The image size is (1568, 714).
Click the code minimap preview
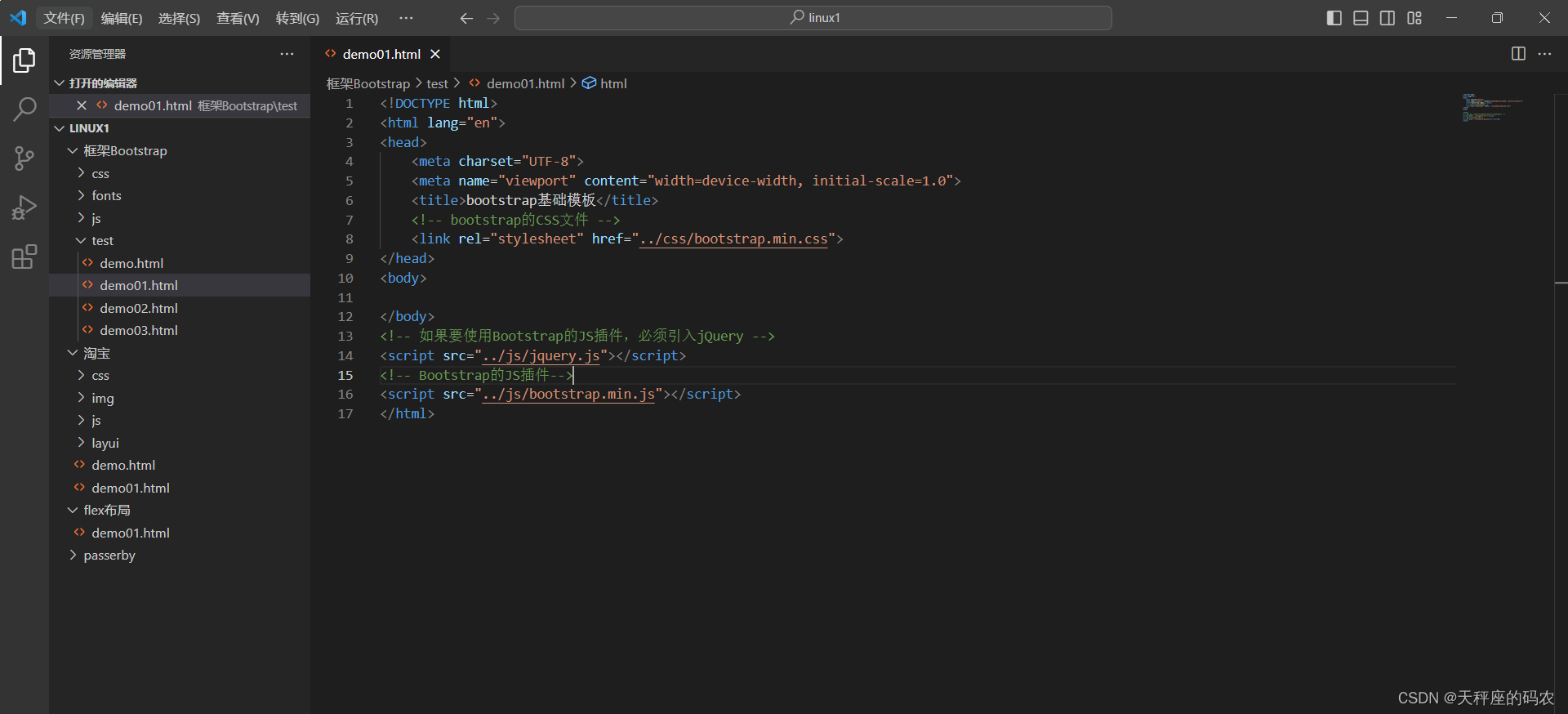click(1493, 107)
